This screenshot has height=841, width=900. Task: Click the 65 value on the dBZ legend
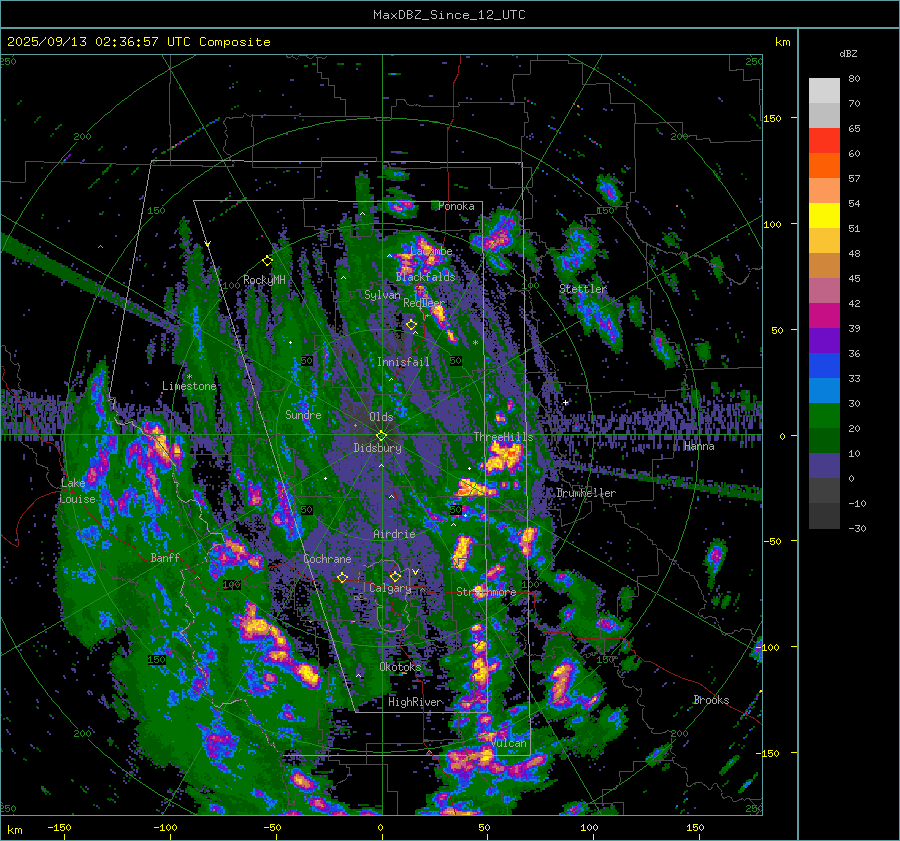coord(854,129)
